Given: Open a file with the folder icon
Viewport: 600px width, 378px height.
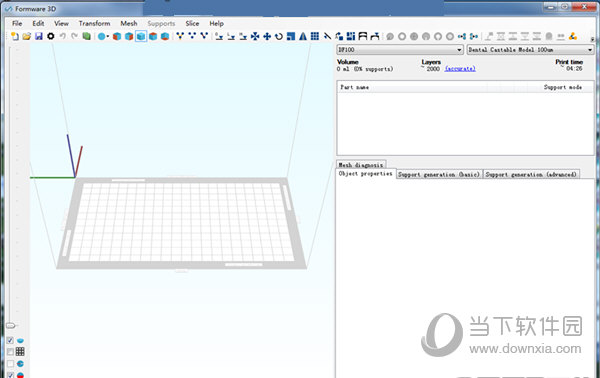Looking at the screenshot, I should pos(26,36).
